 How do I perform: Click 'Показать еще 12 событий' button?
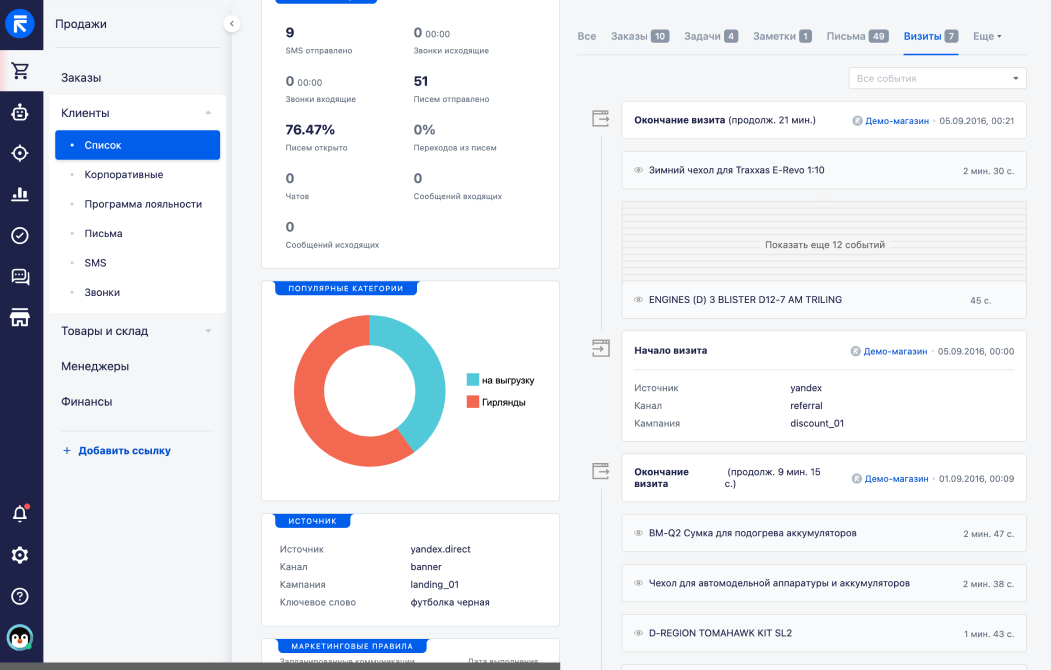click(x=824, y=245)
